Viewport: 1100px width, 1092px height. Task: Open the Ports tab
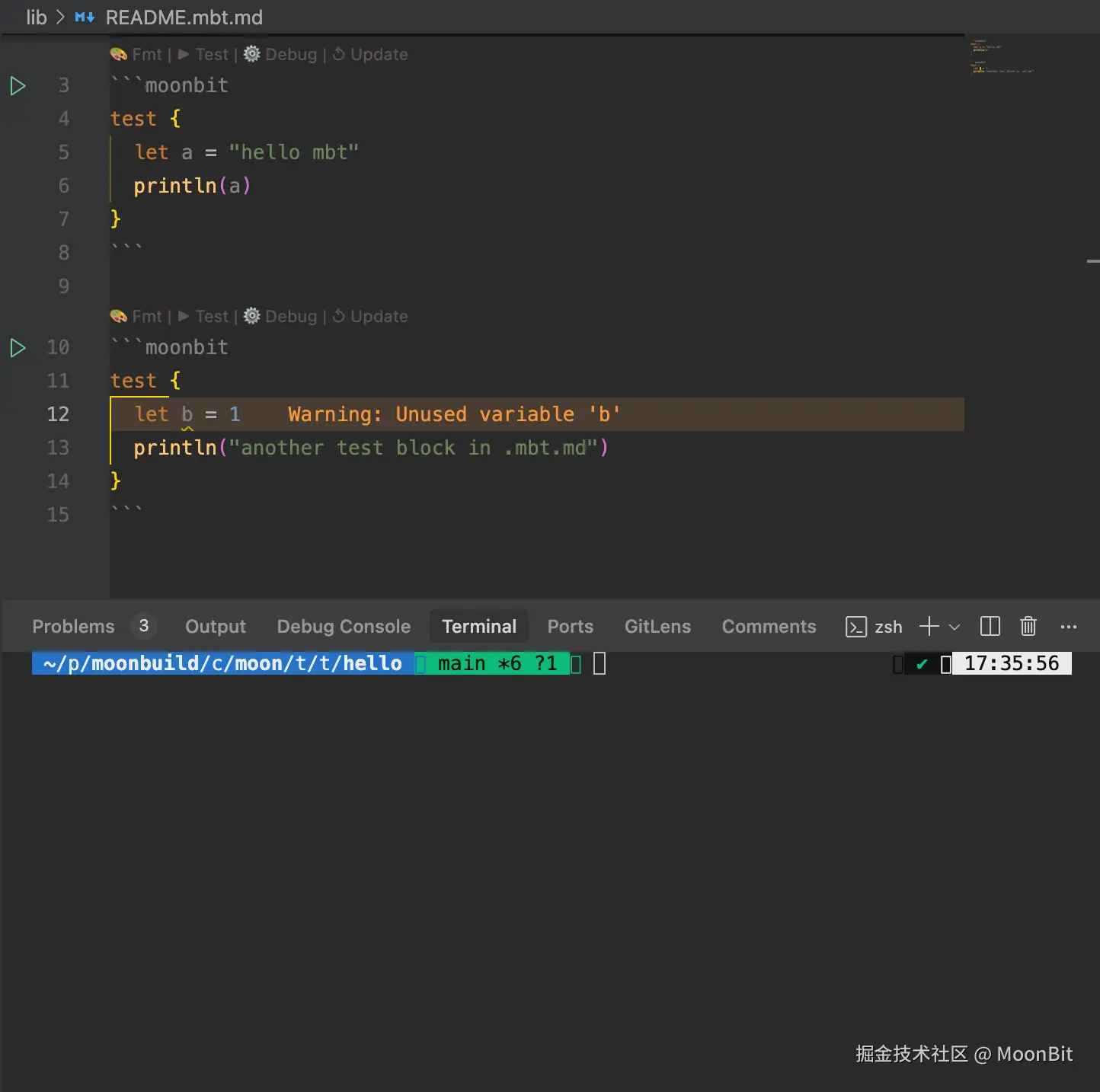tap(570, 627)
